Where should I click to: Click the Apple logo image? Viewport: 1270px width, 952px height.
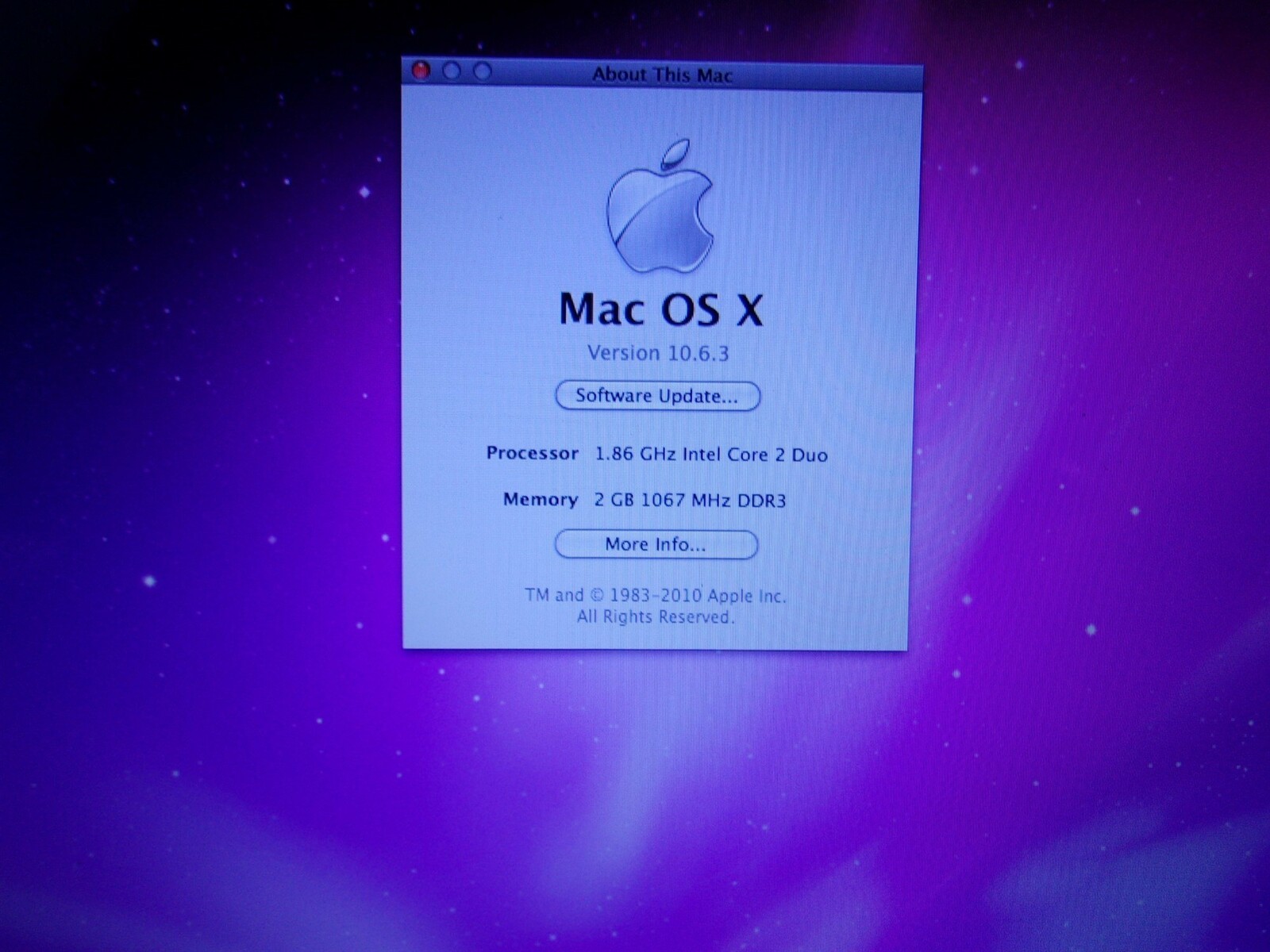tap(660, 208)
